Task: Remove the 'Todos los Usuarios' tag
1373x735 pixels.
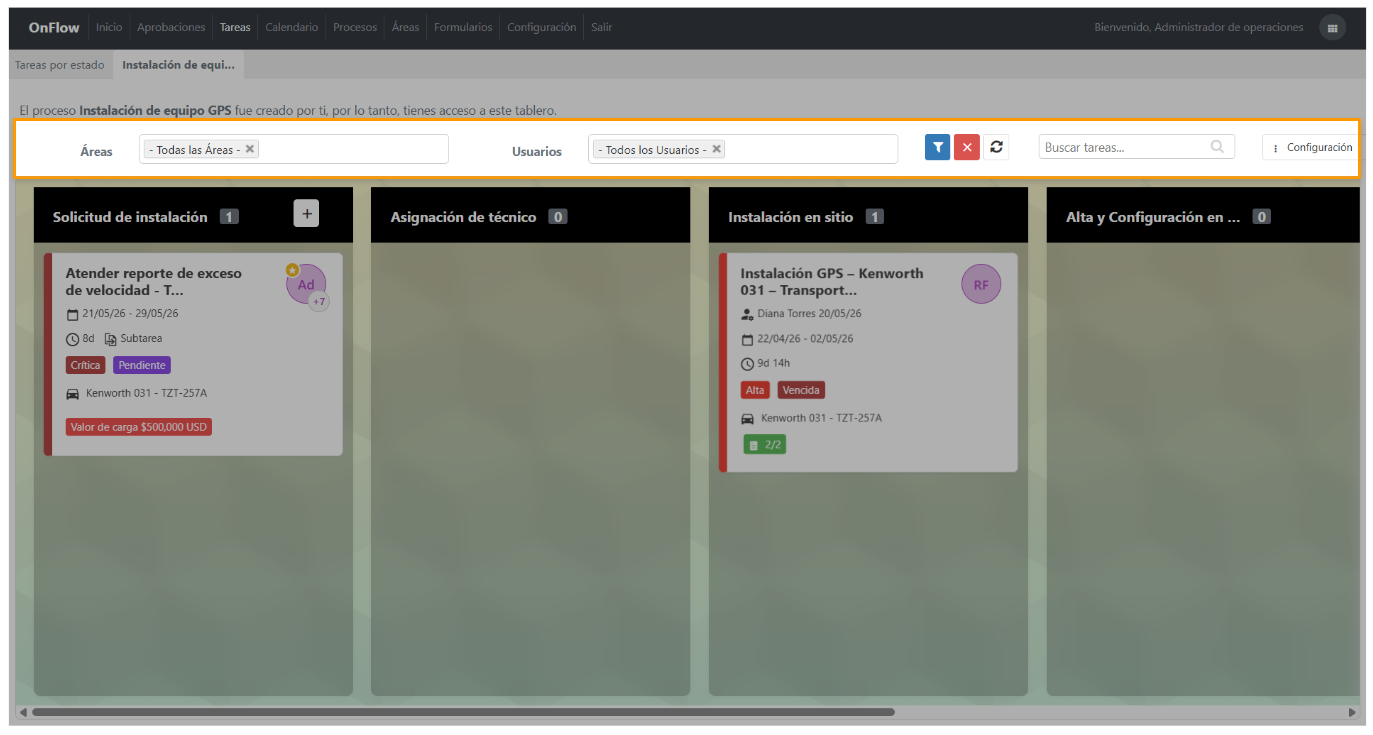Action: tap(716, 149)
